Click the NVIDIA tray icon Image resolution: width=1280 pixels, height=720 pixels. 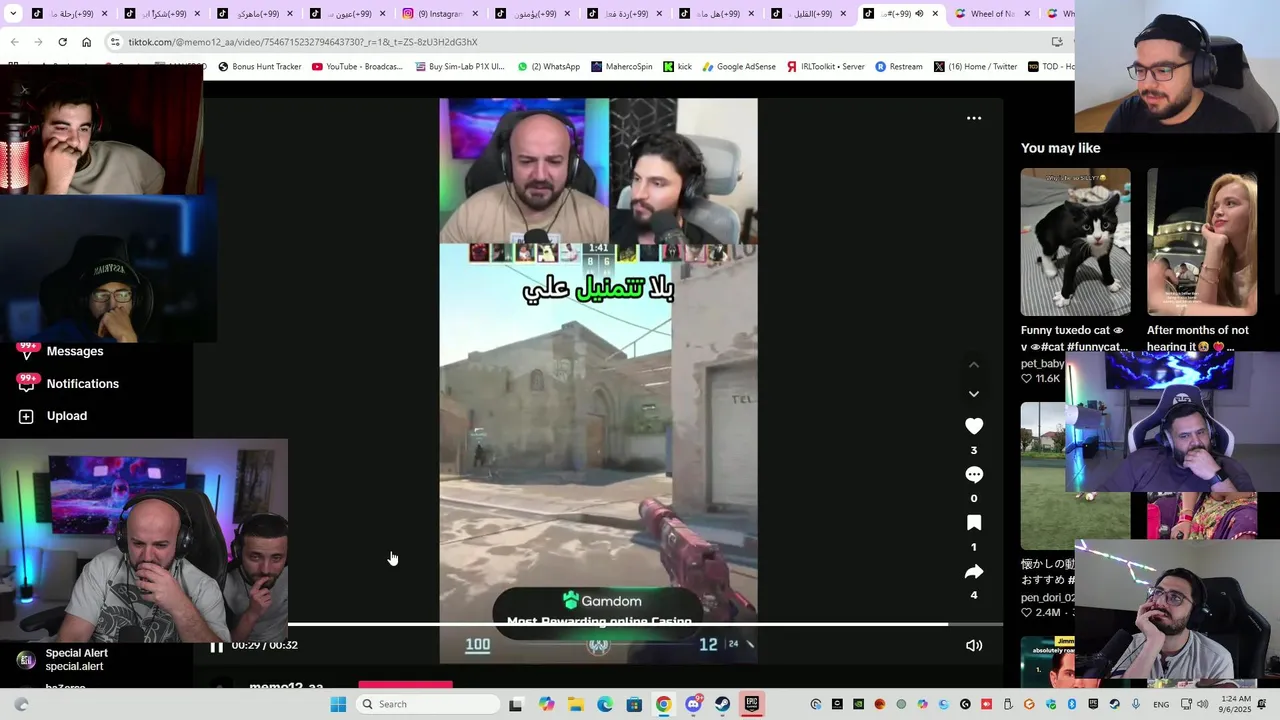pos(858,704)
